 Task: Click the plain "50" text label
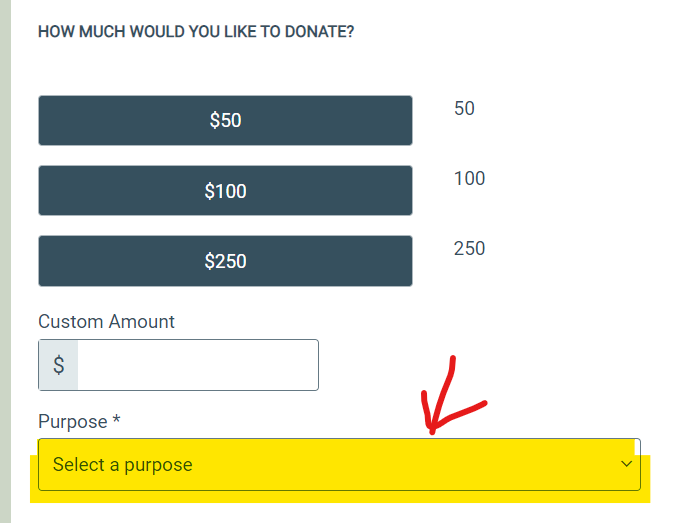[x=464, y=108]
